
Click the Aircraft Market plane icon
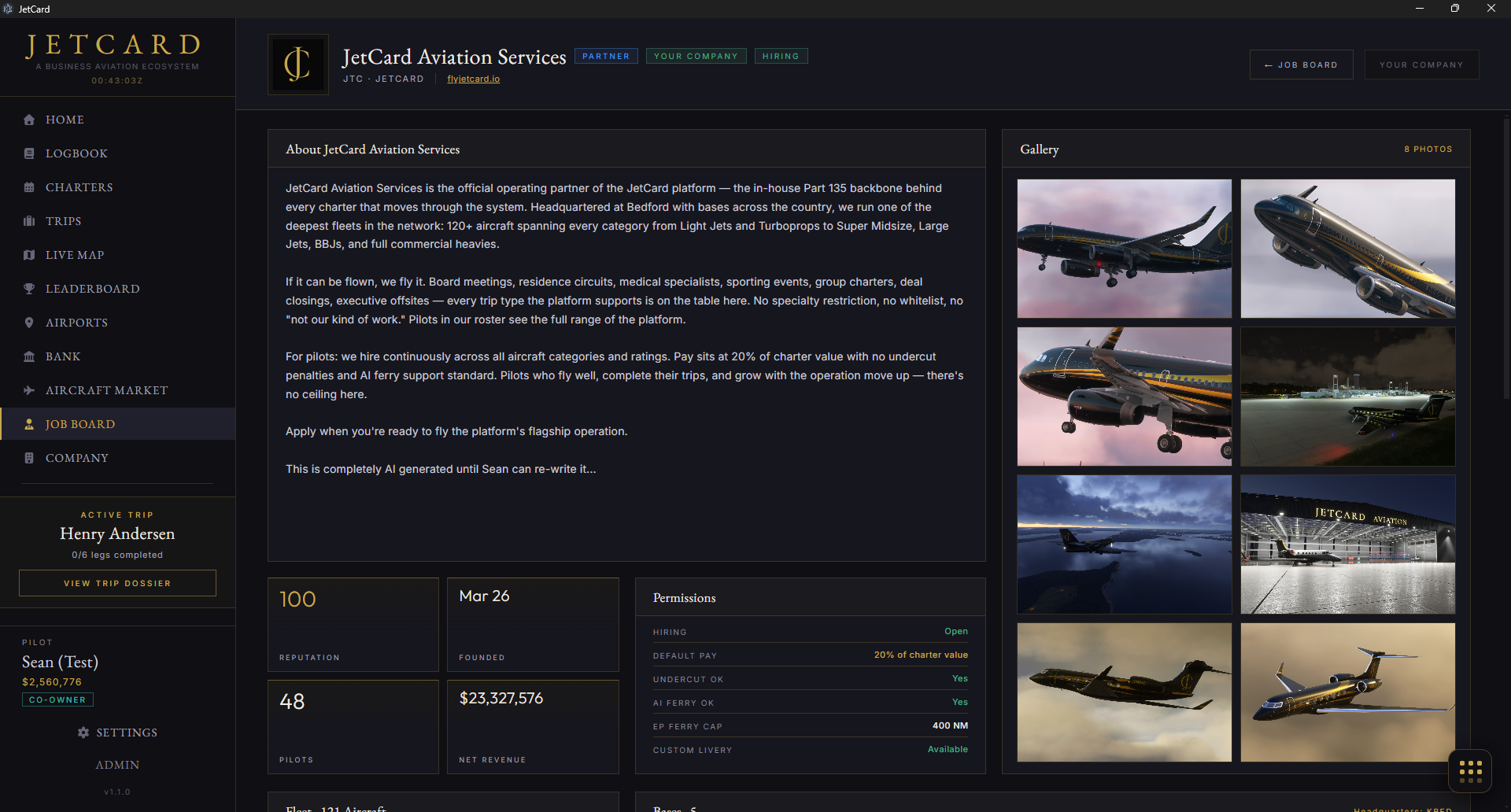click(x=29, y=390)
